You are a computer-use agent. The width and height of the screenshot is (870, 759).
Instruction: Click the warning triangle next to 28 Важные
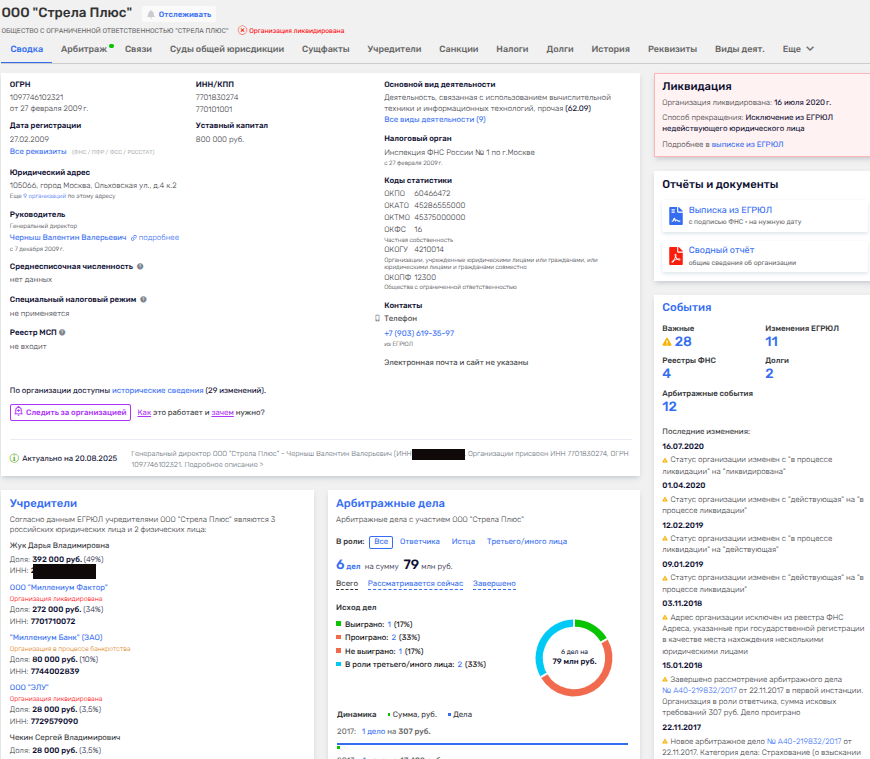667,342
